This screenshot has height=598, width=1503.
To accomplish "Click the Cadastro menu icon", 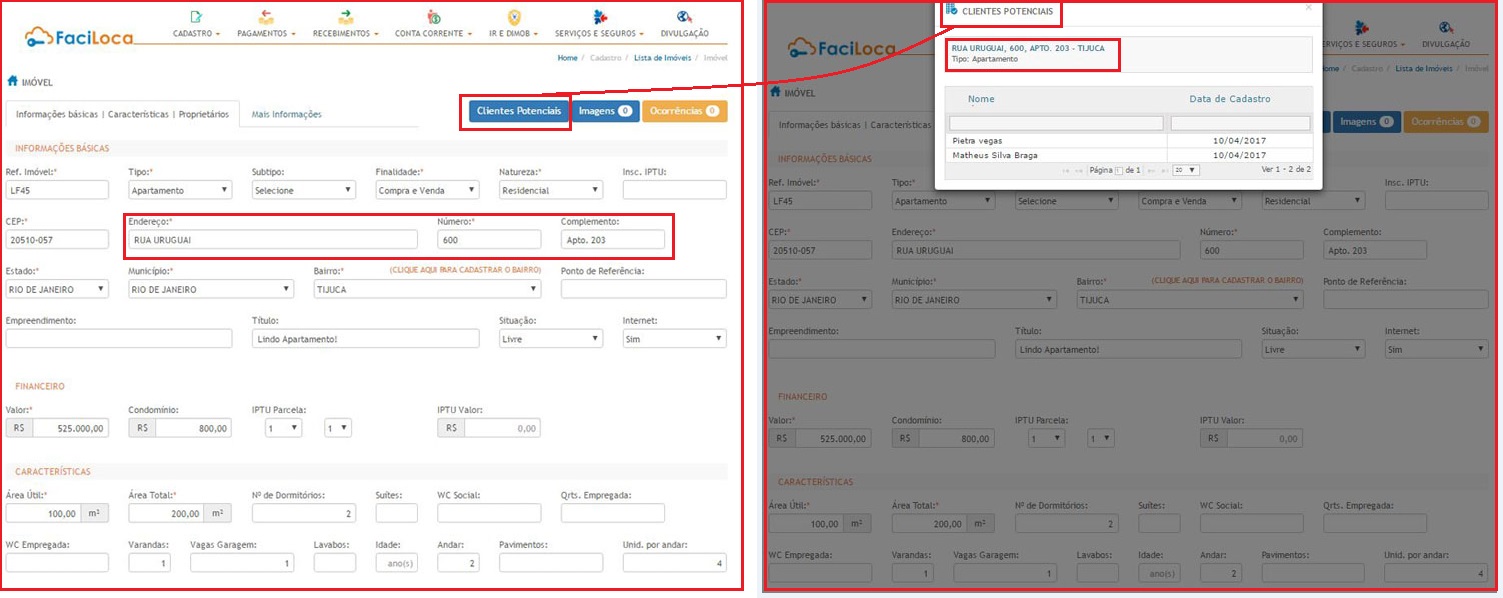I will pyautogui.click(x=196, y=17).
